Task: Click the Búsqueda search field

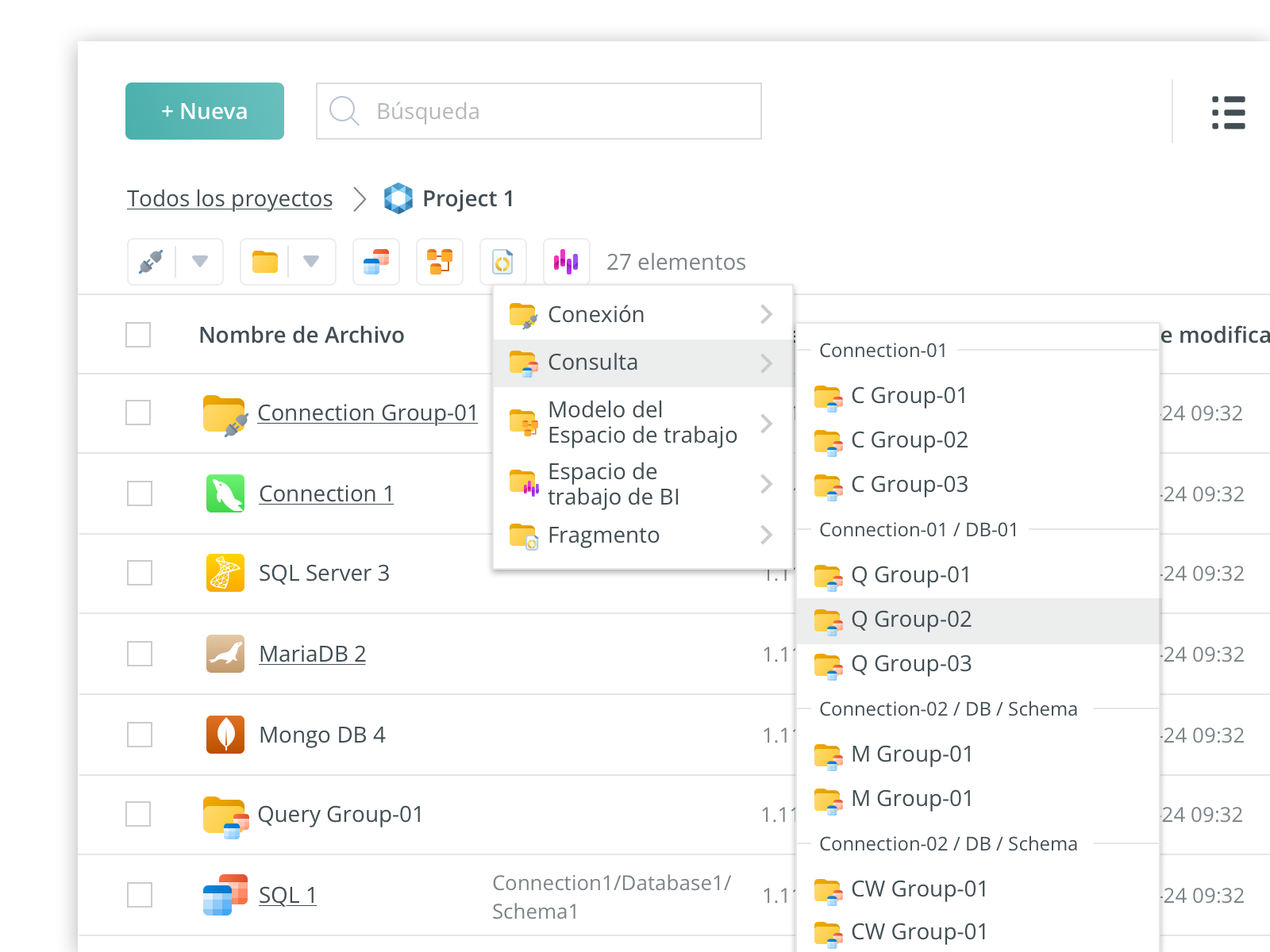Action: point(539,111)
